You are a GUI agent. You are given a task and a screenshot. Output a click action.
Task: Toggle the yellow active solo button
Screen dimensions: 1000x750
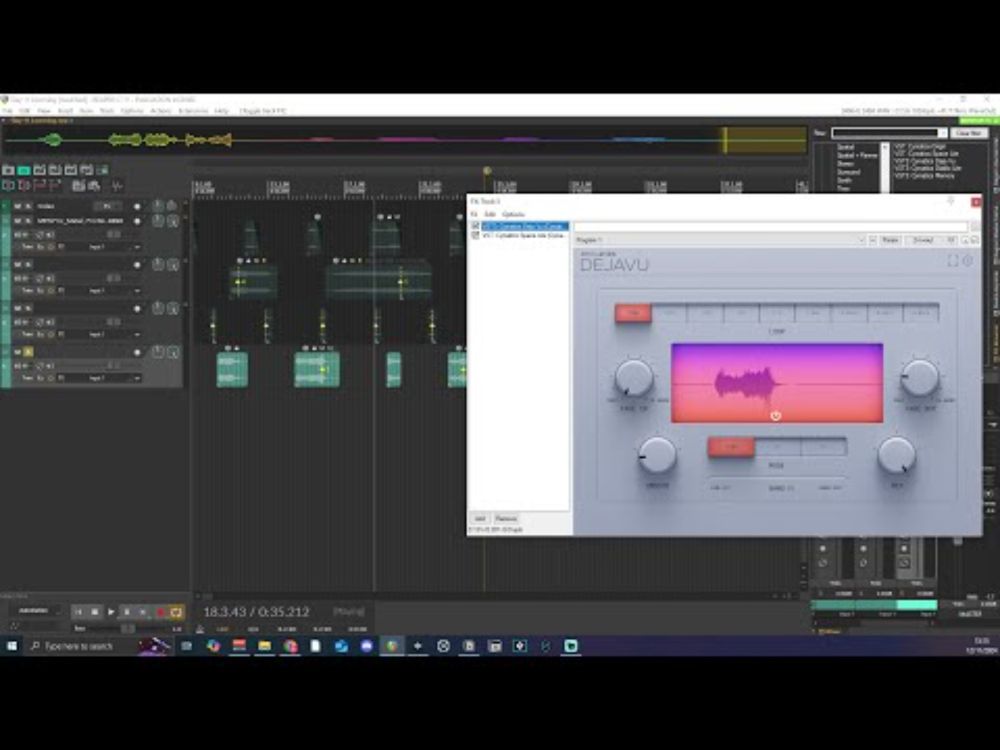coord(27,352)
